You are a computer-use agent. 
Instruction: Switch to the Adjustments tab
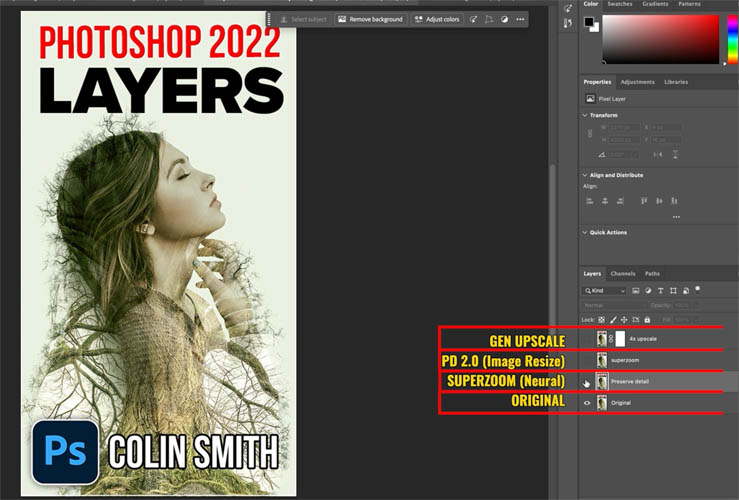coord(637,82)
